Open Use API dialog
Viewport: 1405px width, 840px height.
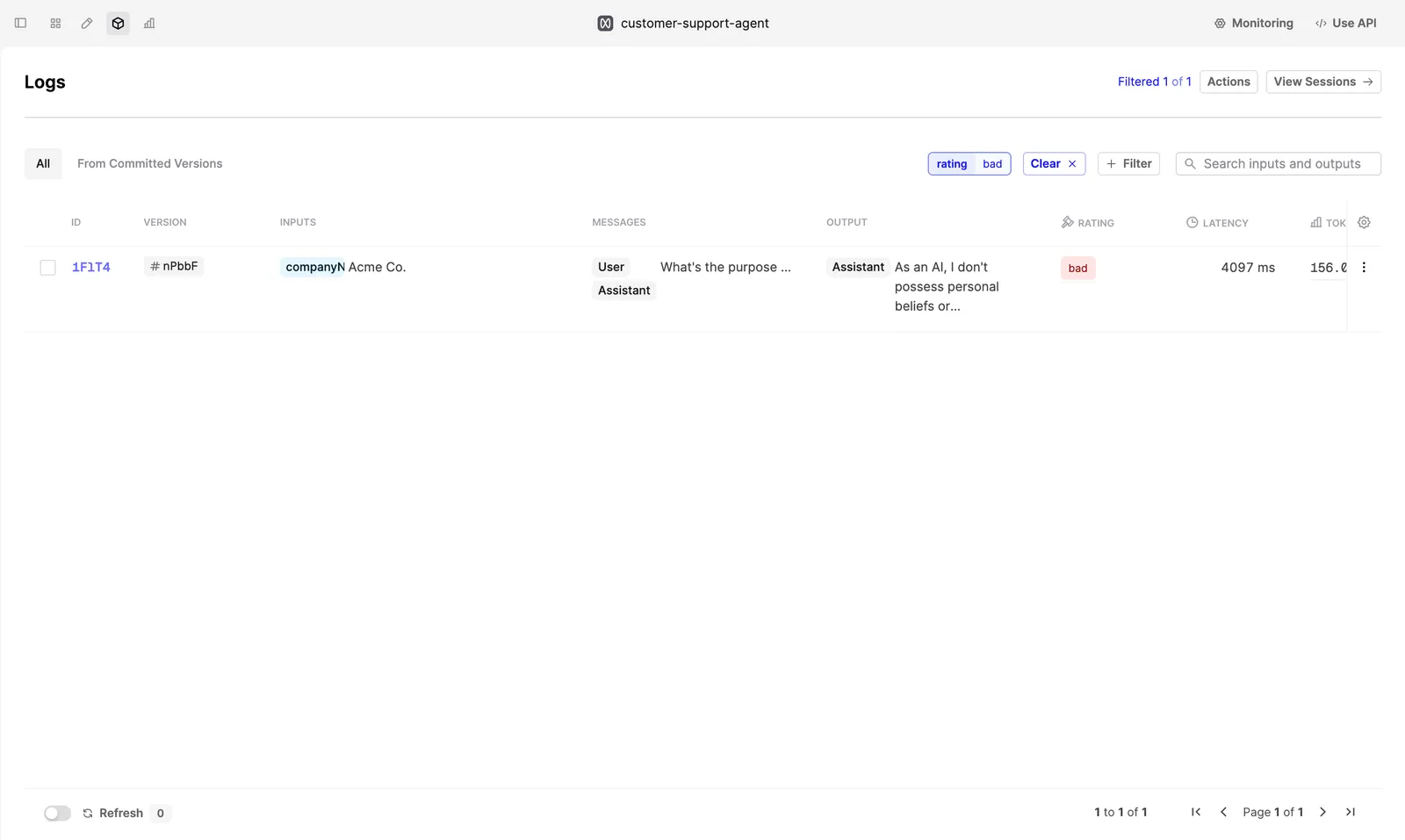coord(1345,23)
